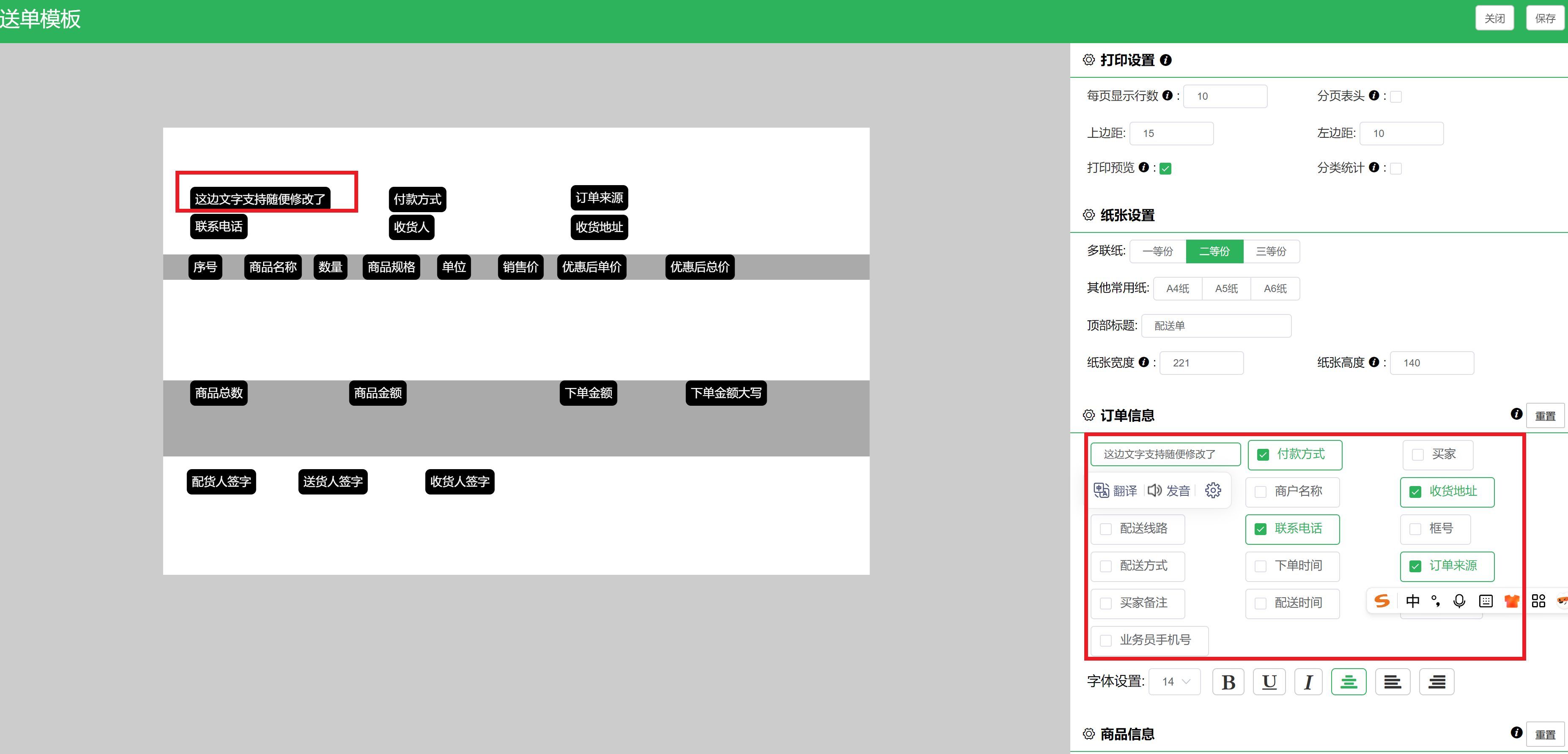
Task: Click microphone icon in input method bar
Action: (x=1459, y=601)
